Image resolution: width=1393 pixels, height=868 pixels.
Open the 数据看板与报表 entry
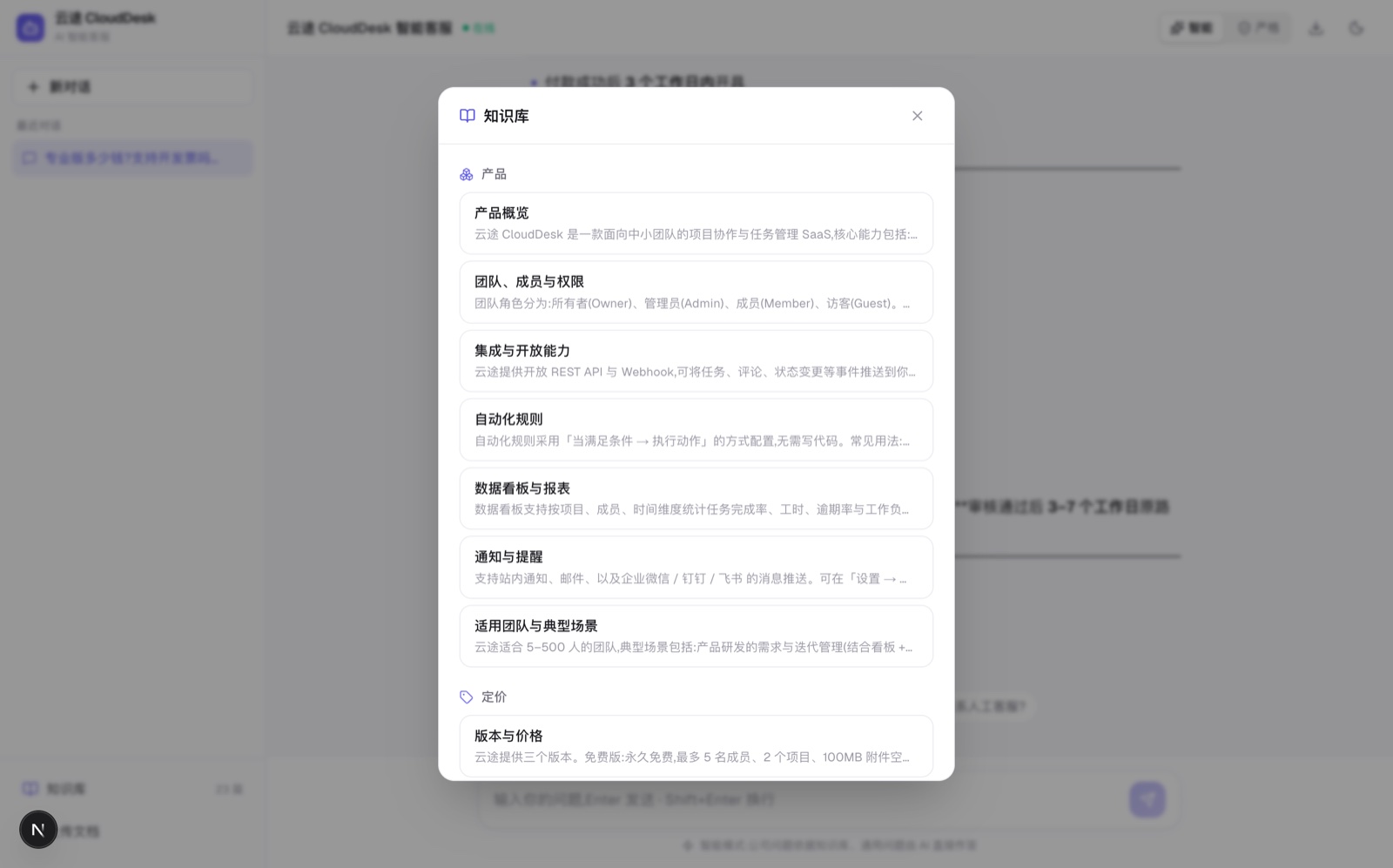(696, 498)
